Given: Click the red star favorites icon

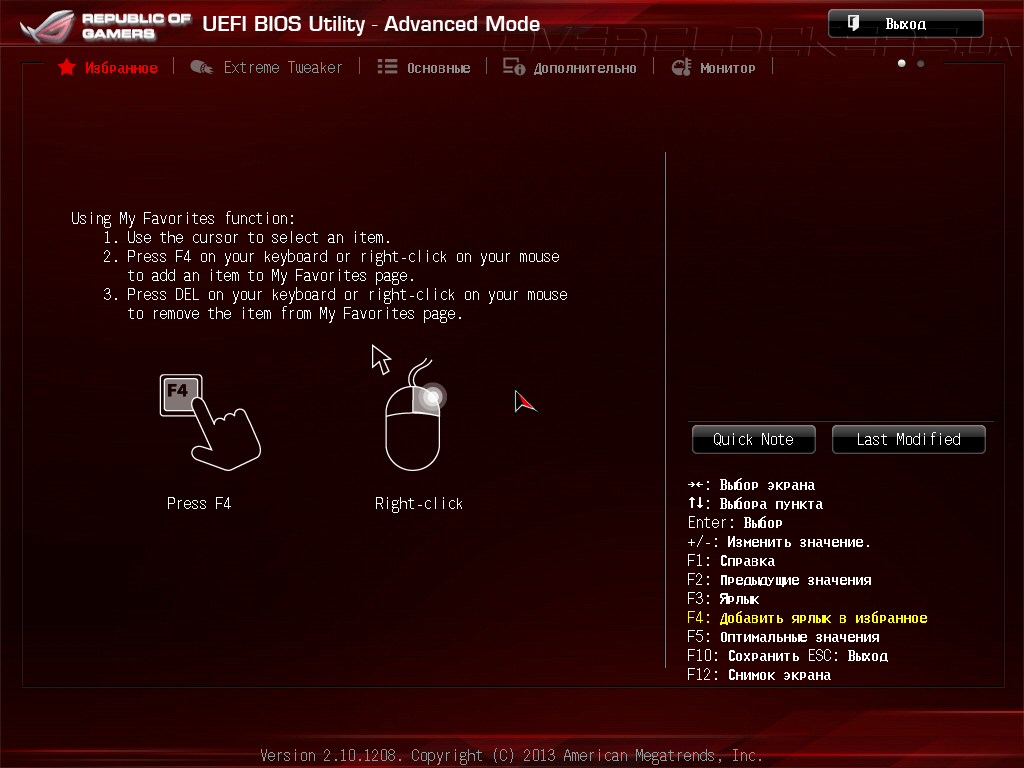Looking at the screenshot, I should [x=67, y=67].
